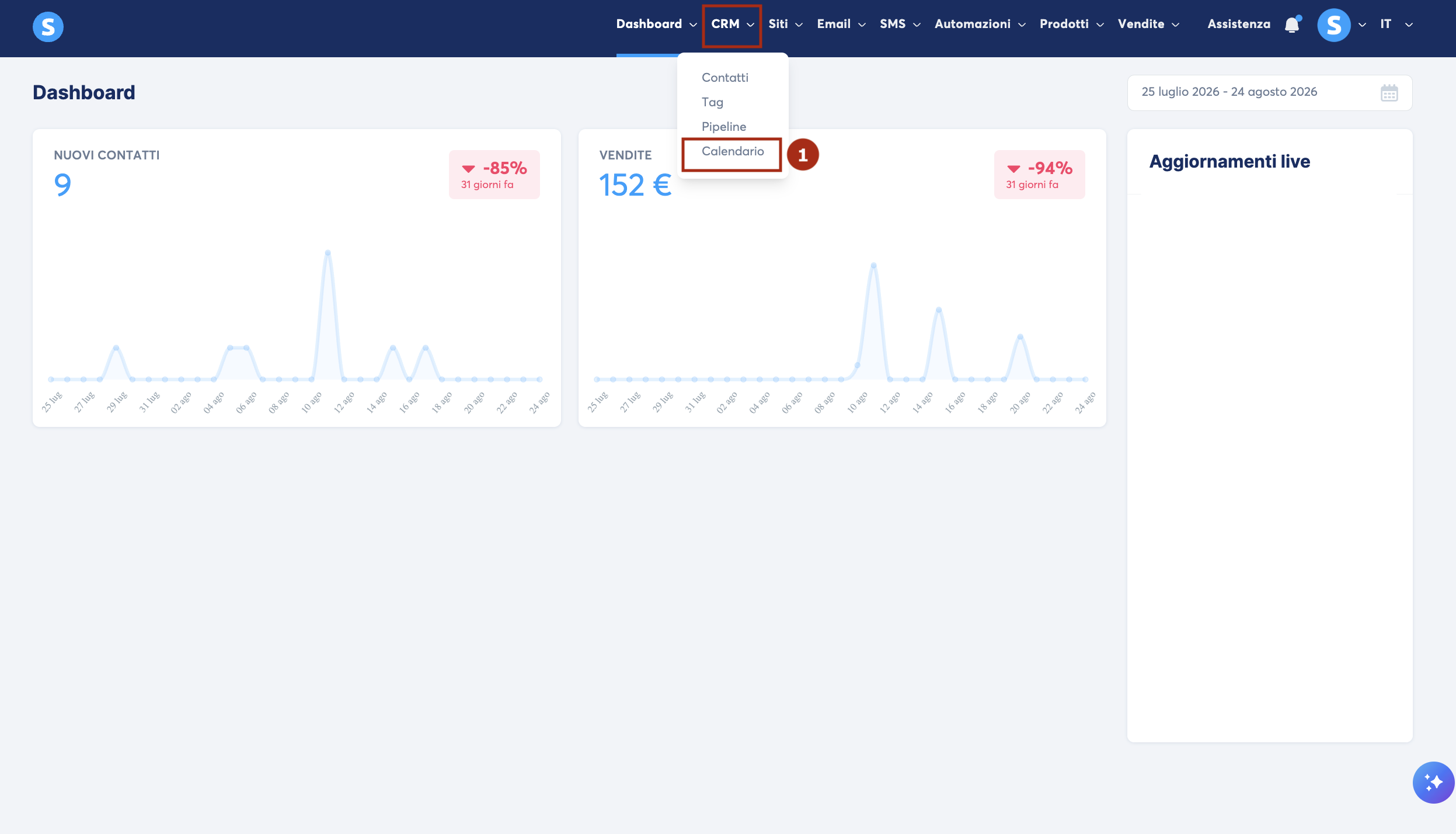The height and width of the screenshot is (834, 1456).
Task: Click the date range input field
Action: point(1269,93)
